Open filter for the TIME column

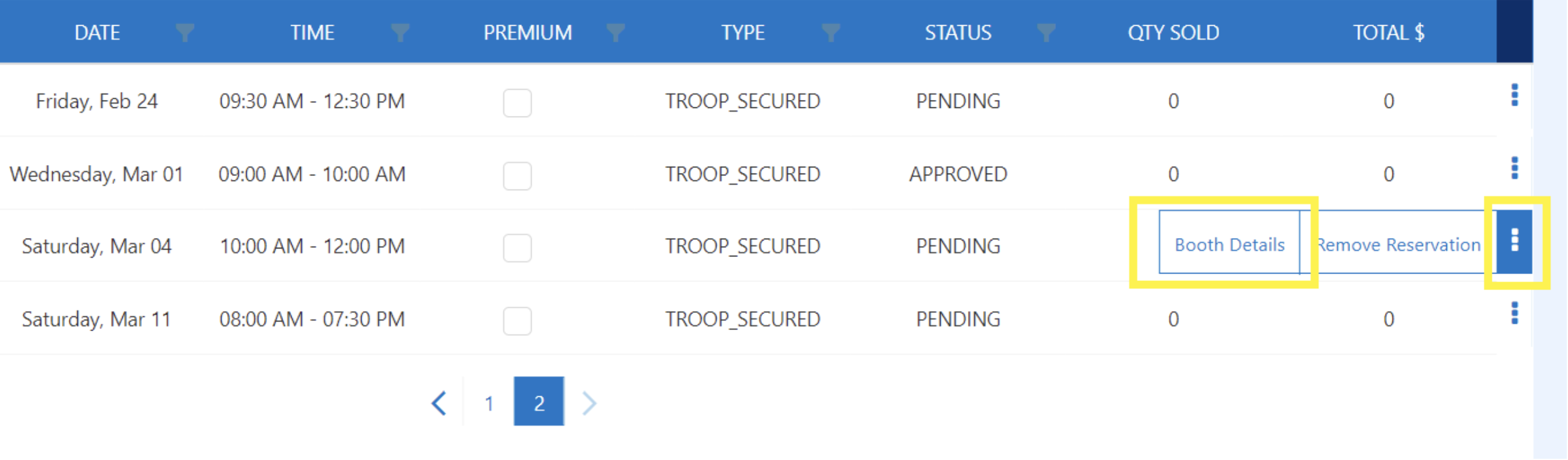400,32
